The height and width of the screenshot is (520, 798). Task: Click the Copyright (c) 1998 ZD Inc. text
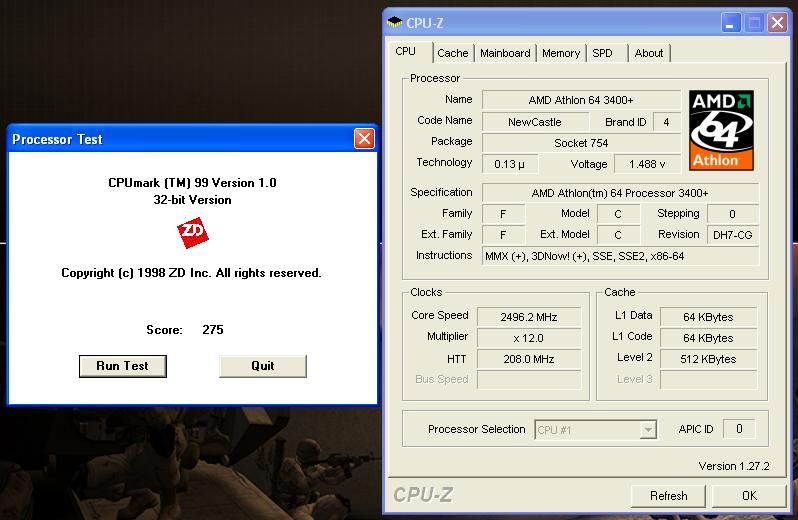pyautogui.click(x=191, y=273)
